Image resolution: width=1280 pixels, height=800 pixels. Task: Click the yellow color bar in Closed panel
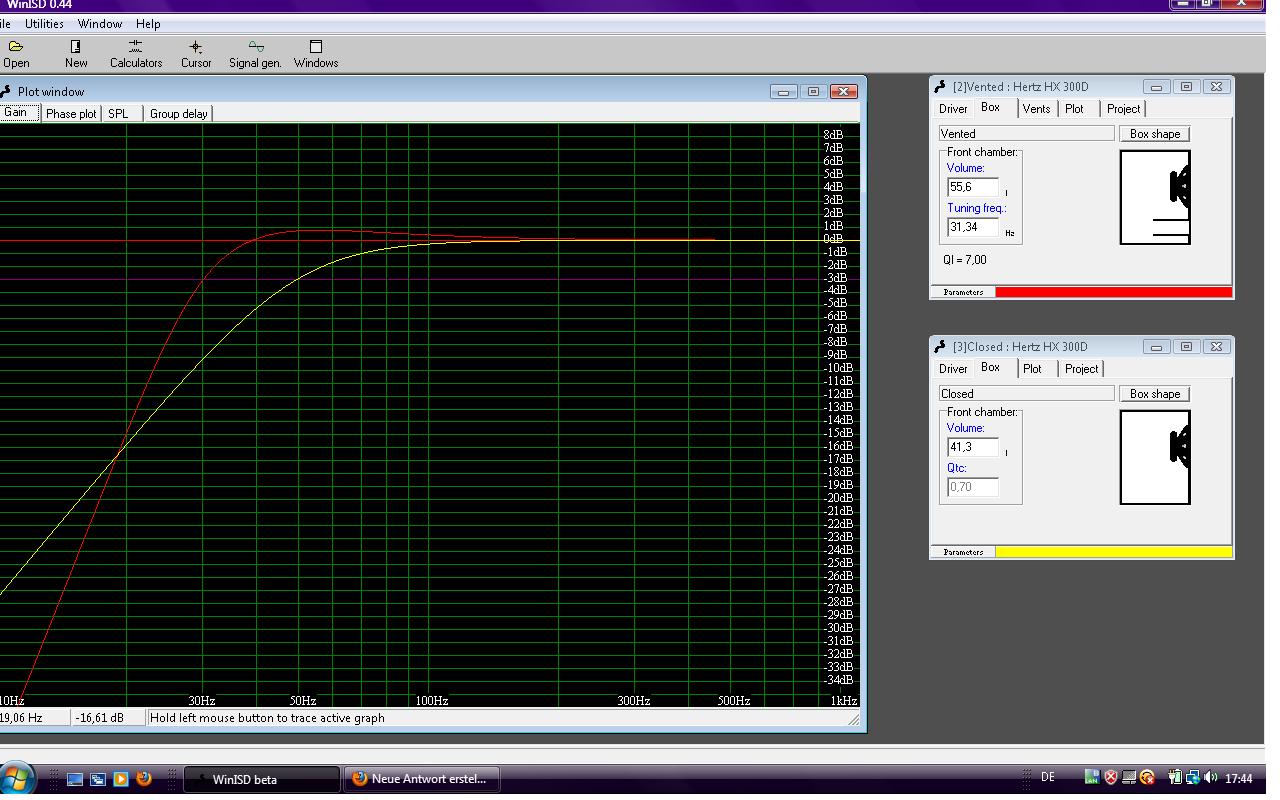click(x=1113, y=552)
